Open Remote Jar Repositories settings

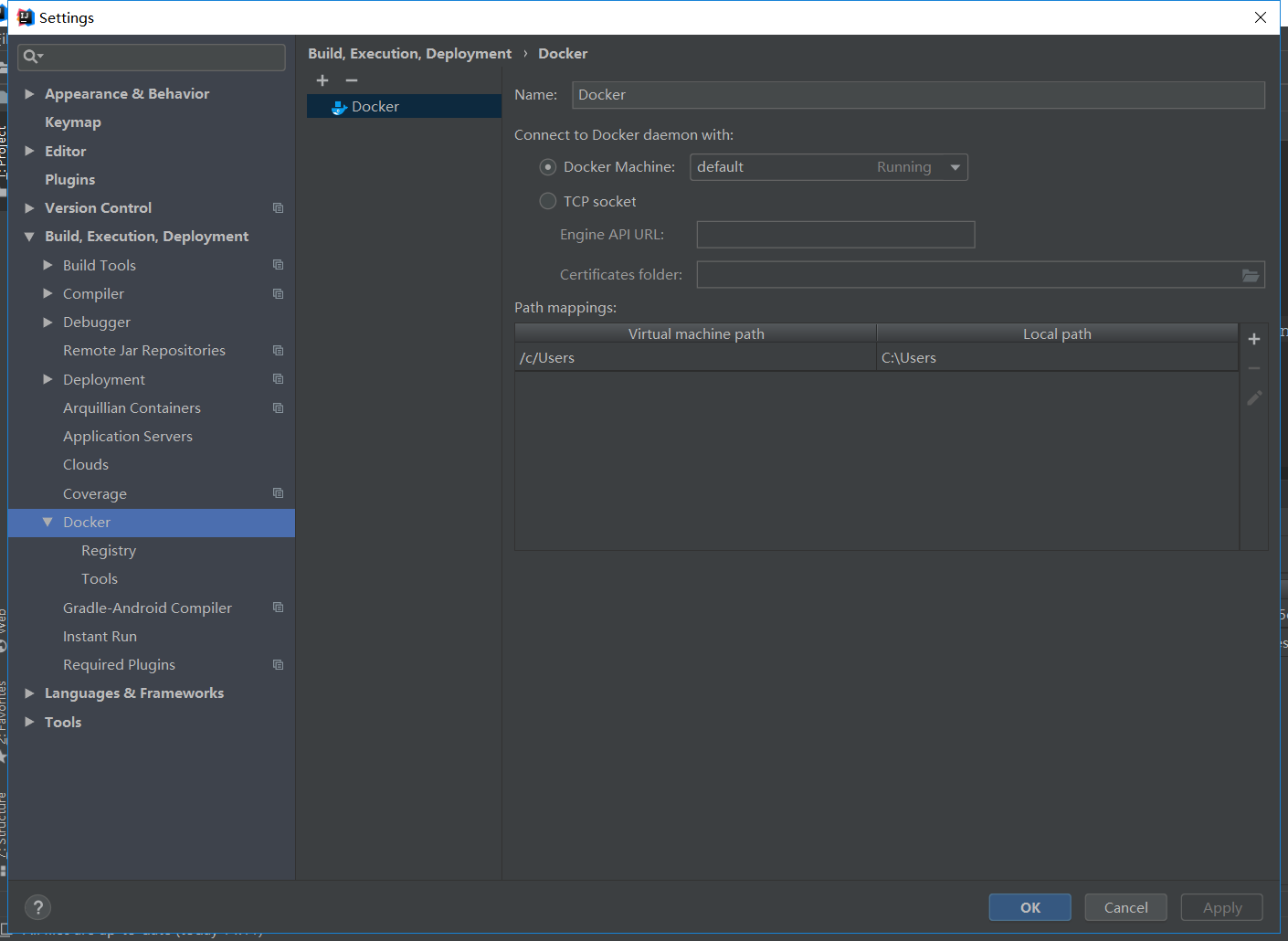click(x=144, y=351)
